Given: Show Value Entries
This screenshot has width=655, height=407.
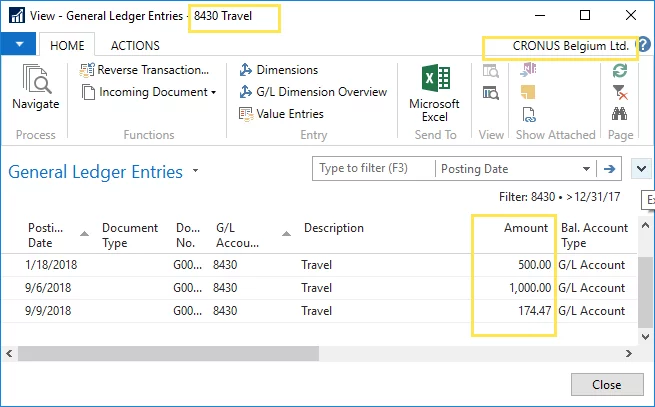Looking at the screenshot, I should 281,114.
